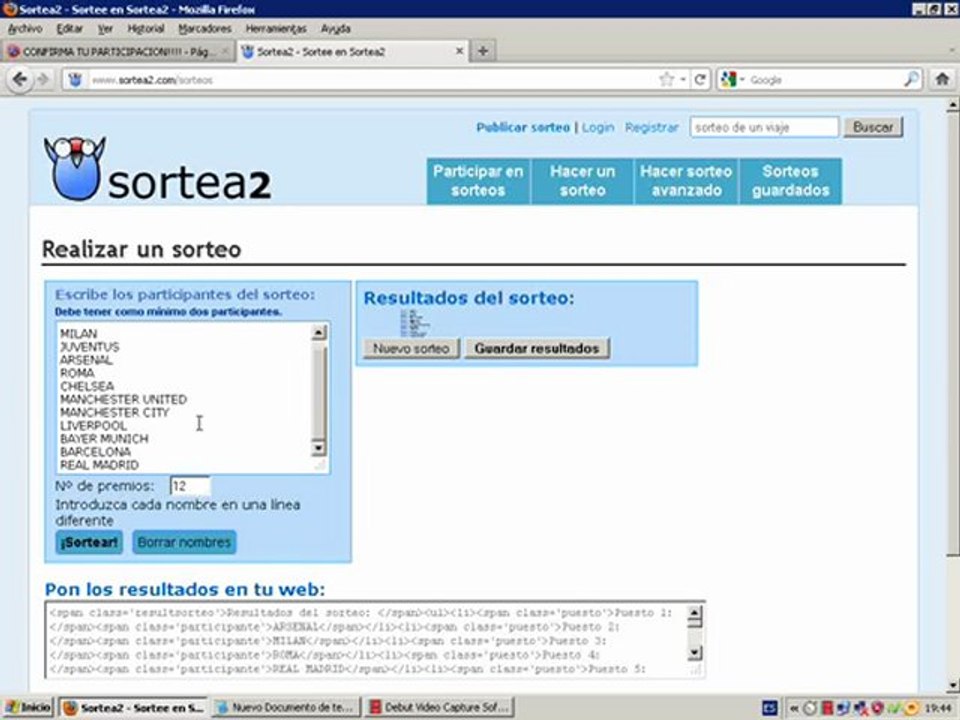Open Hacer sorteo avanzado section

686,181
